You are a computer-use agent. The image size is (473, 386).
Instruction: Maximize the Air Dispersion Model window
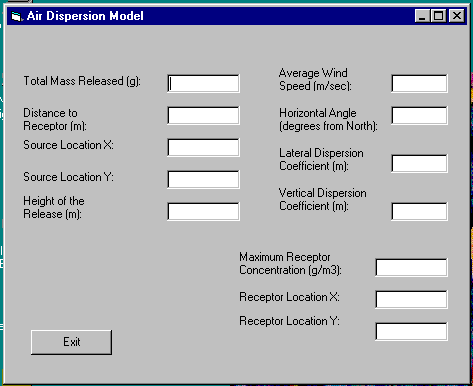click(x=439, y=16)
